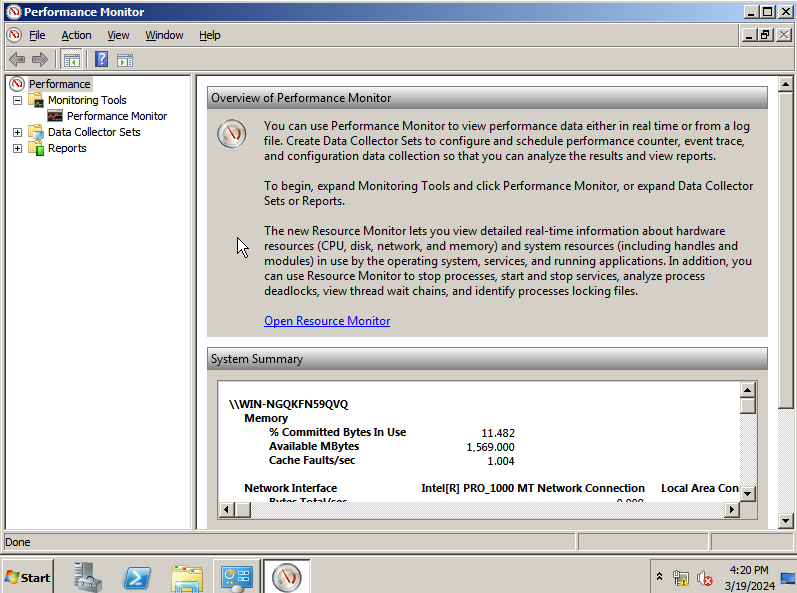The image size is (797, 593).
Task: Click the Start button
Action: coord(27,577)
